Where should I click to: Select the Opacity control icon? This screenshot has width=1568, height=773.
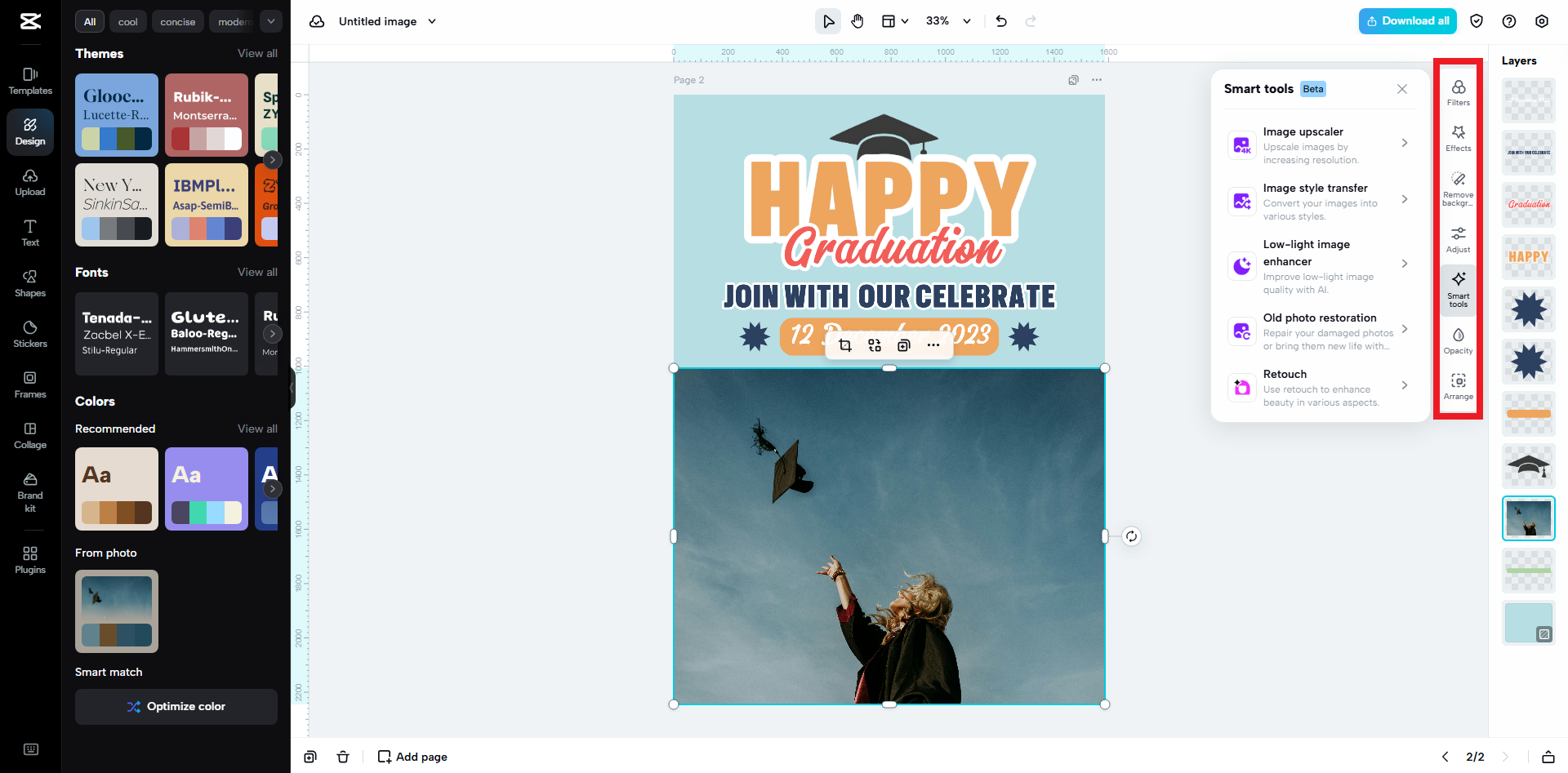1458,336
